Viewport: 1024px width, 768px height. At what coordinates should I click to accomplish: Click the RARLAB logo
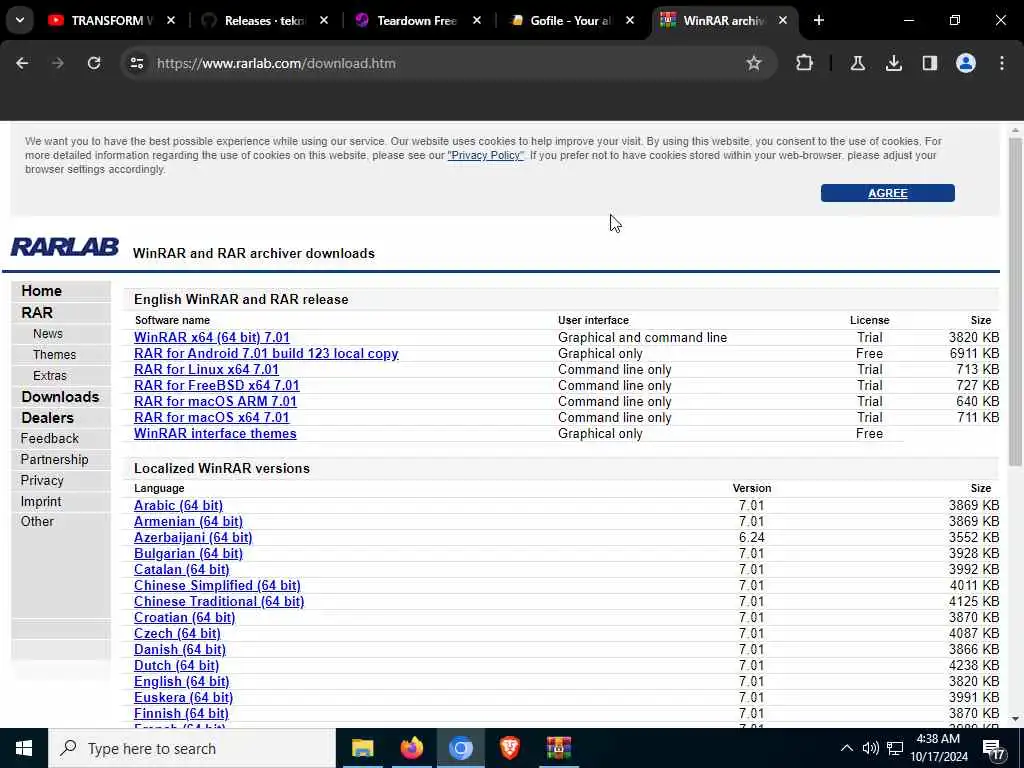point(65,247)
